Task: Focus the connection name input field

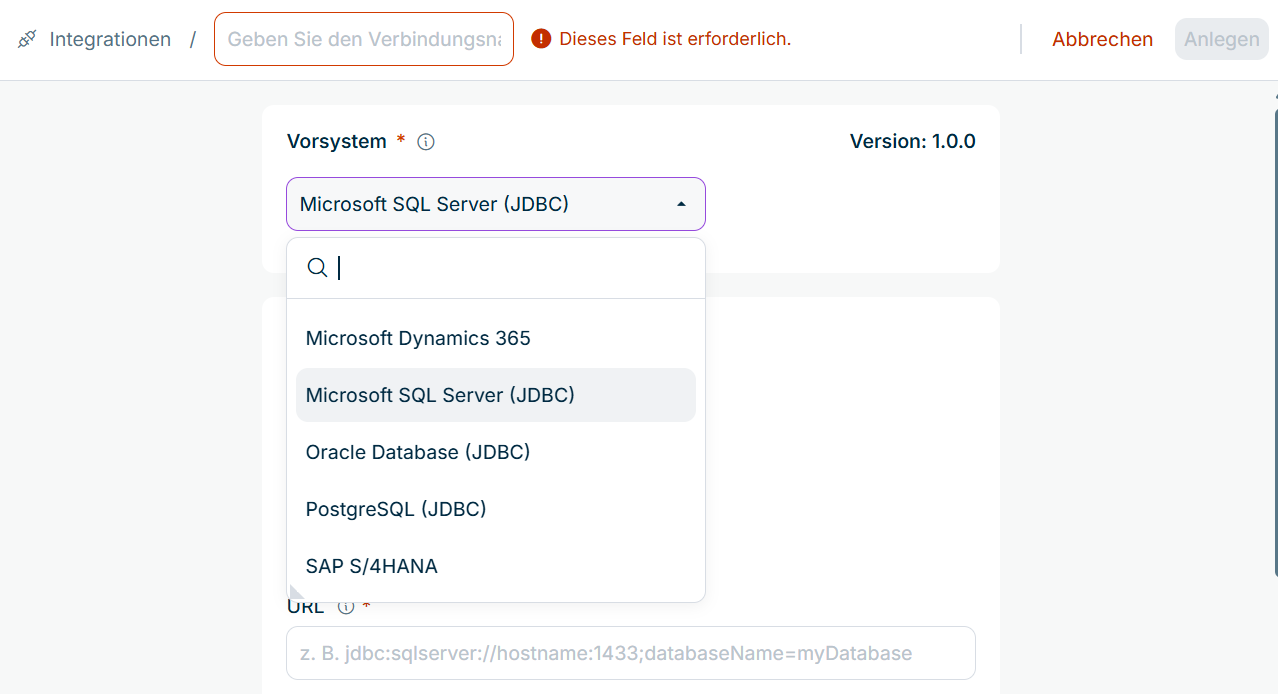Action: pyautogui.click(x=364, y=39)
